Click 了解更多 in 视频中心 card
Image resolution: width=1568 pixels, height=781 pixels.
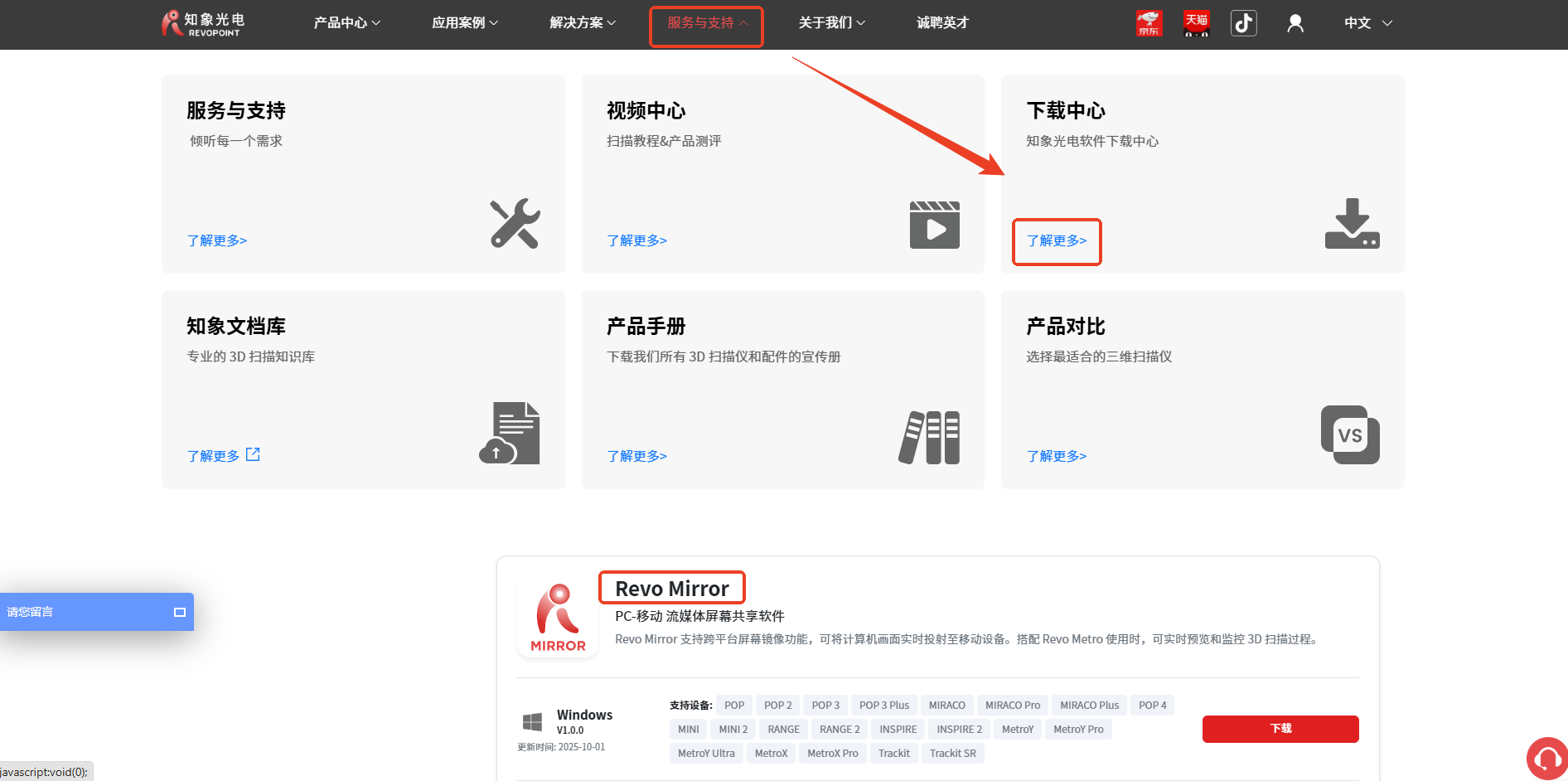coord(636,240)
